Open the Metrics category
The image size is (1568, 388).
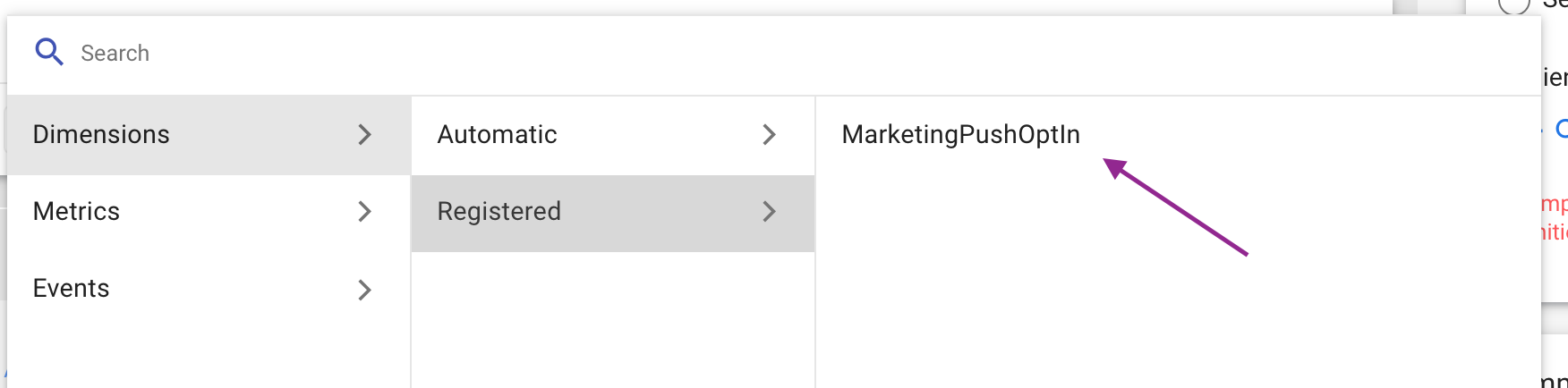tap(209, 212)
